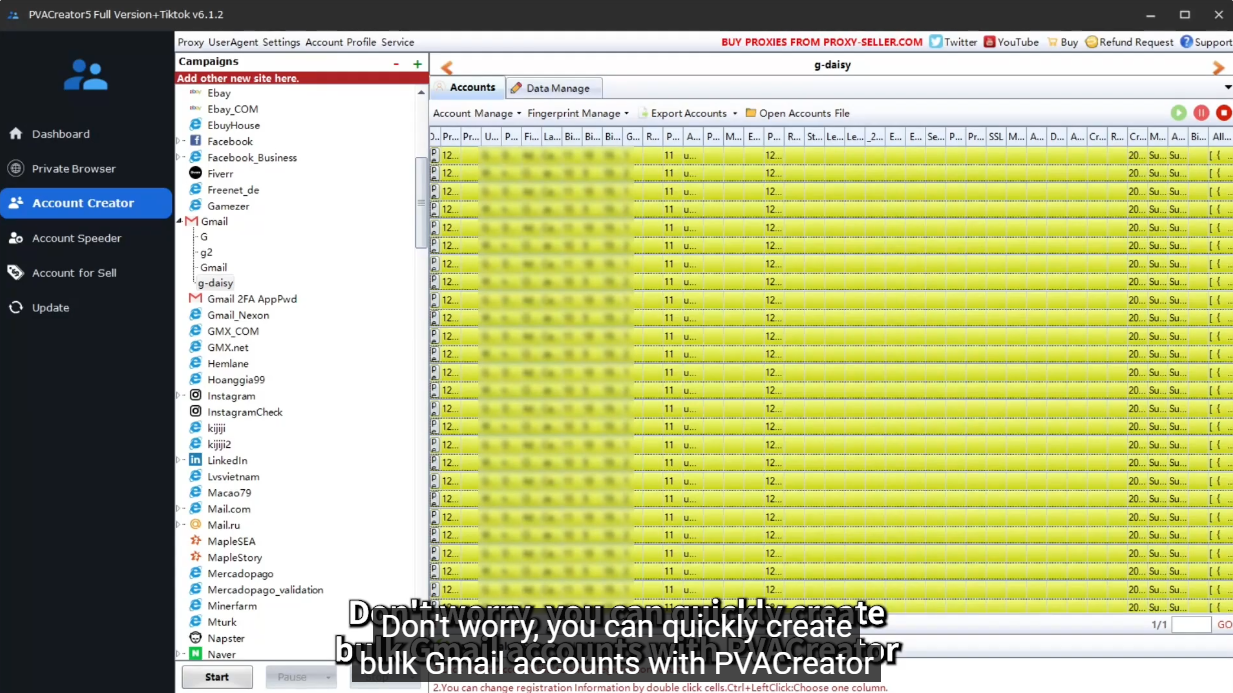Viewport: 1233px width, 693px height.
Task: Click the GO page button
Action: point(1224,624)
